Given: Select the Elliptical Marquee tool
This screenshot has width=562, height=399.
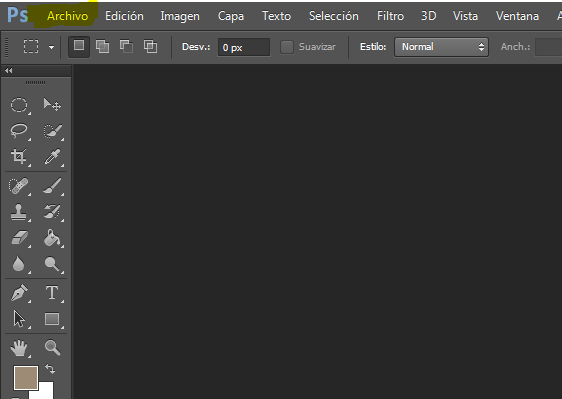Looking at the screenshot, I should 19,105.
